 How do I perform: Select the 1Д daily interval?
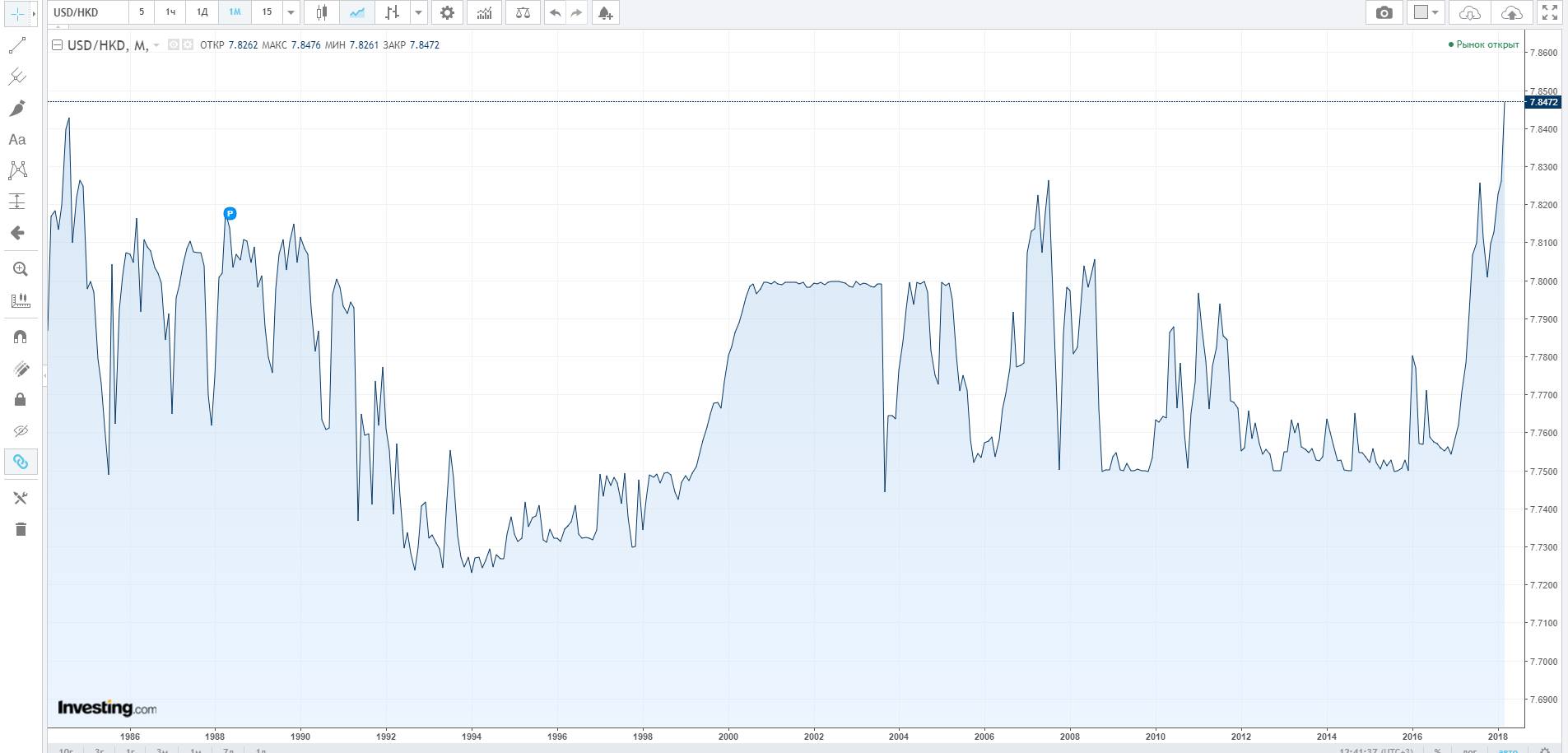202,12
